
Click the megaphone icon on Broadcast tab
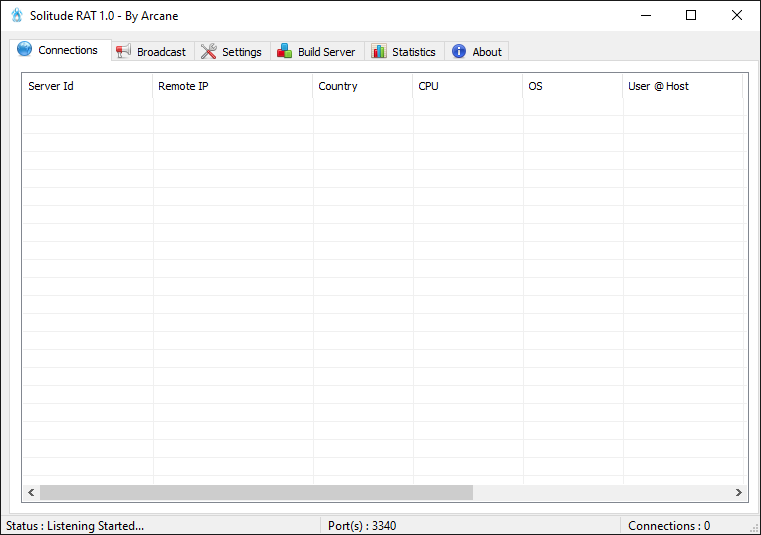pos(123,52)
